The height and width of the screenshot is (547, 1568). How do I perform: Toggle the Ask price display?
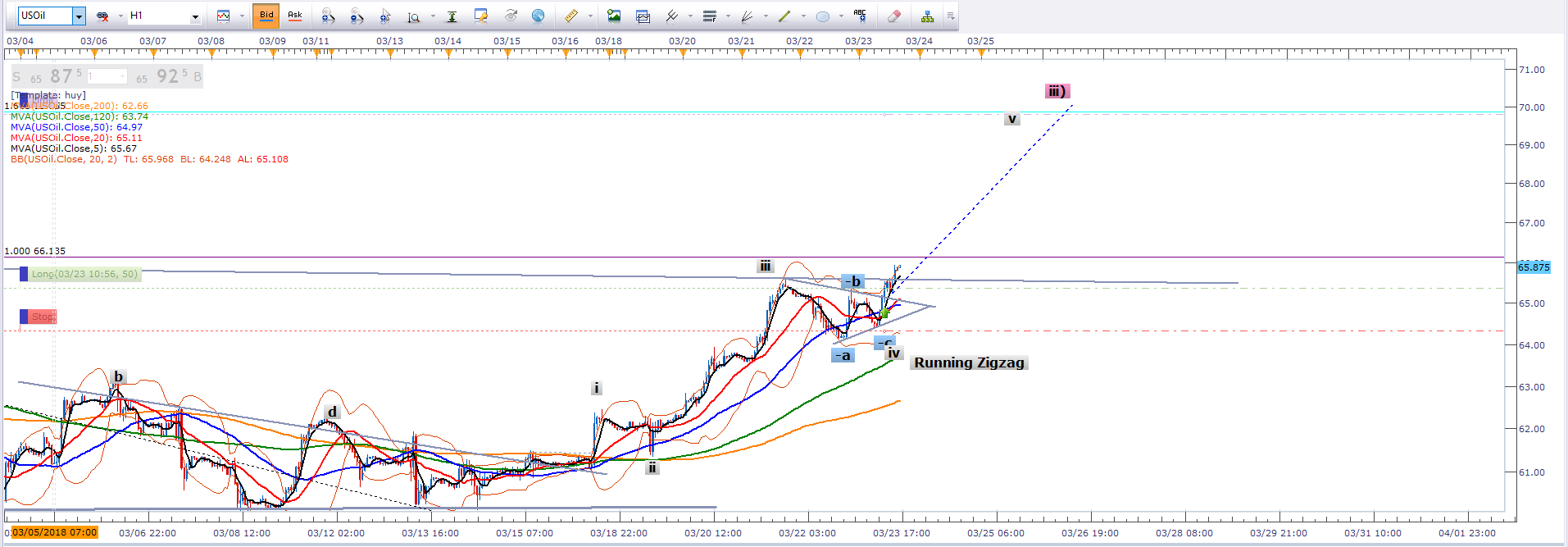tap(295, 16)
